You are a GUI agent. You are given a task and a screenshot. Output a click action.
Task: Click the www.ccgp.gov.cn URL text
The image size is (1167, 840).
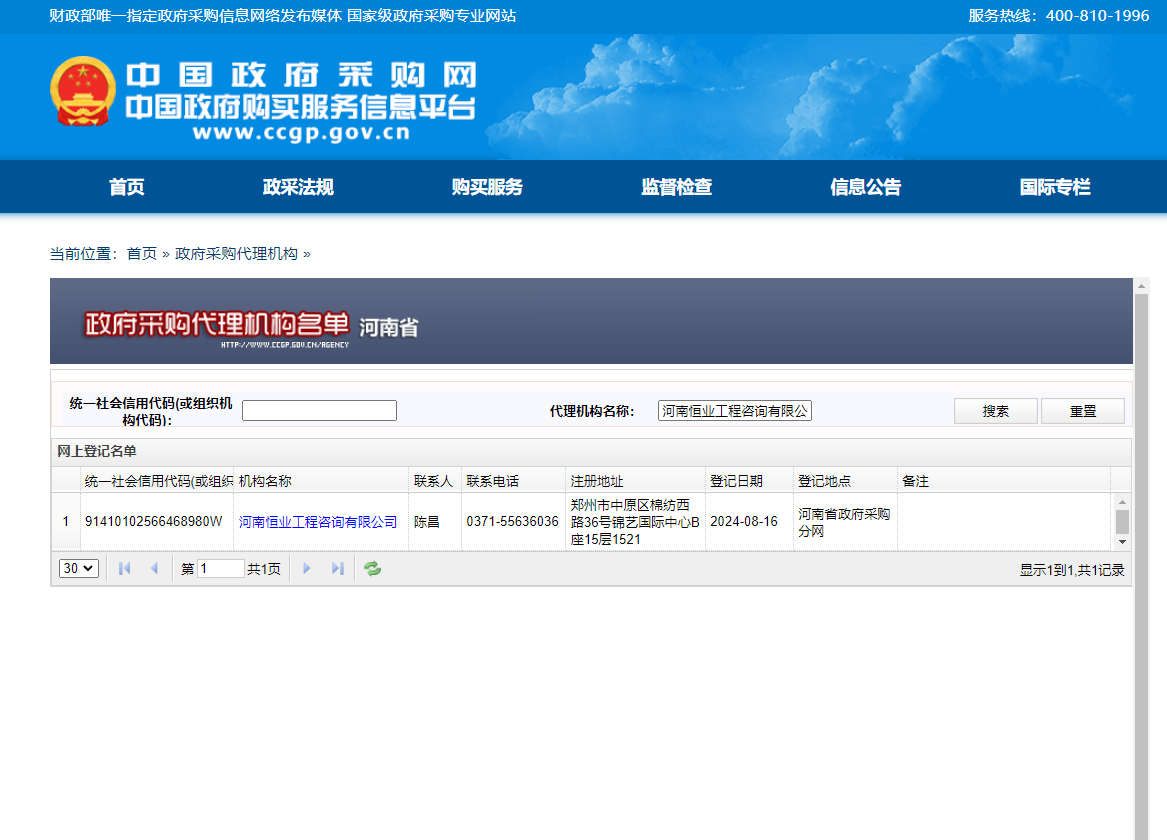tap(301, 132)
